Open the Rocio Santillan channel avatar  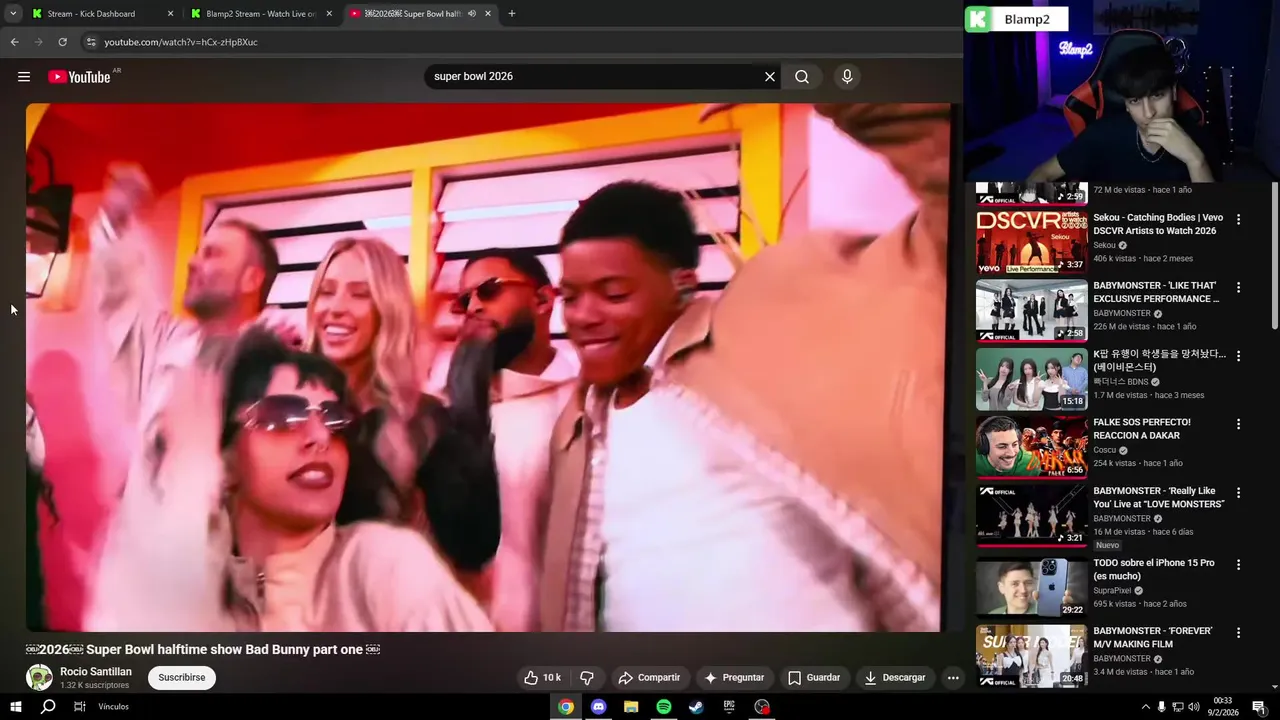pos(39,677)
